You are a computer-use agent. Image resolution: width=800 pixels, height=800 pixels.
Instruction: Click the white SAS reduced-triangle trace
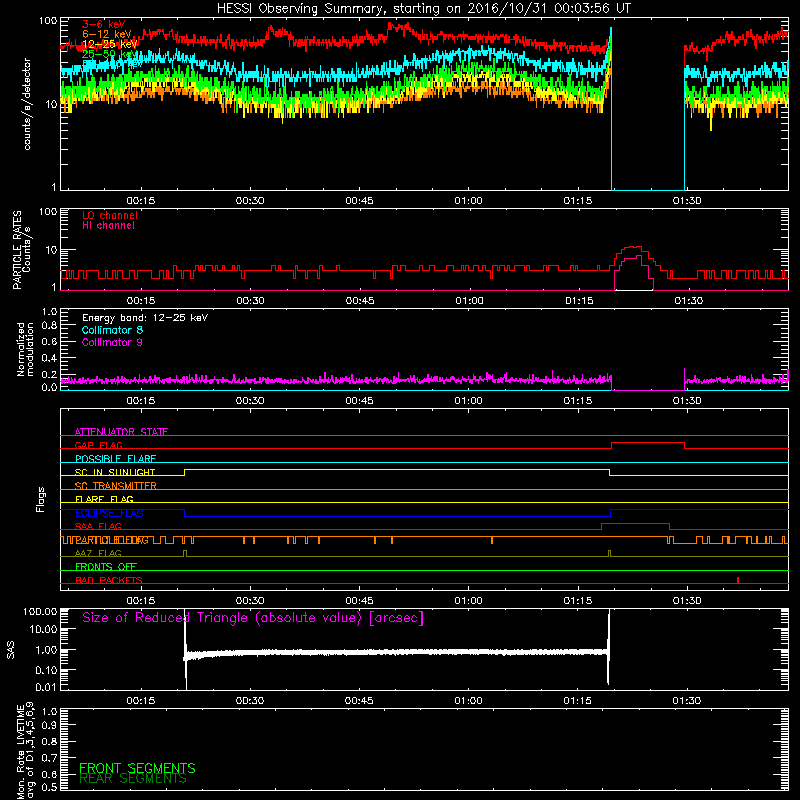pyautogui.click(x=396, y=653)
